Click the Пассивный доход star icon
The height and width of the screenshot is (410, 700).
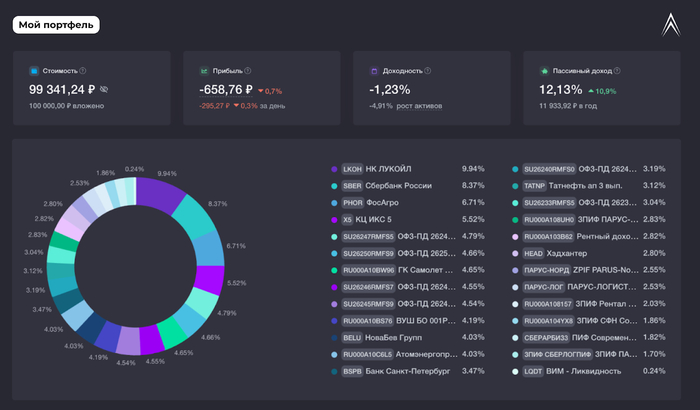pos(544,72)
